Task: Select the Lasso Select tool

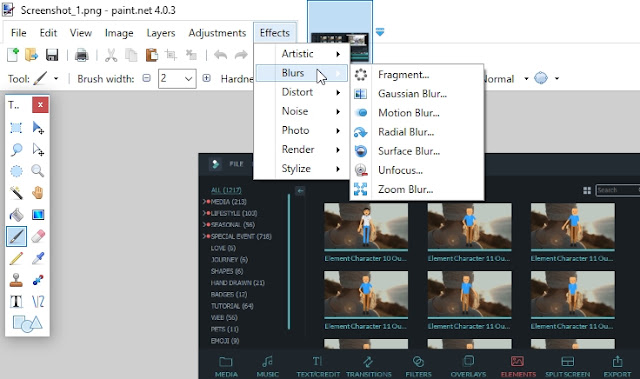Action: point(16,150)
